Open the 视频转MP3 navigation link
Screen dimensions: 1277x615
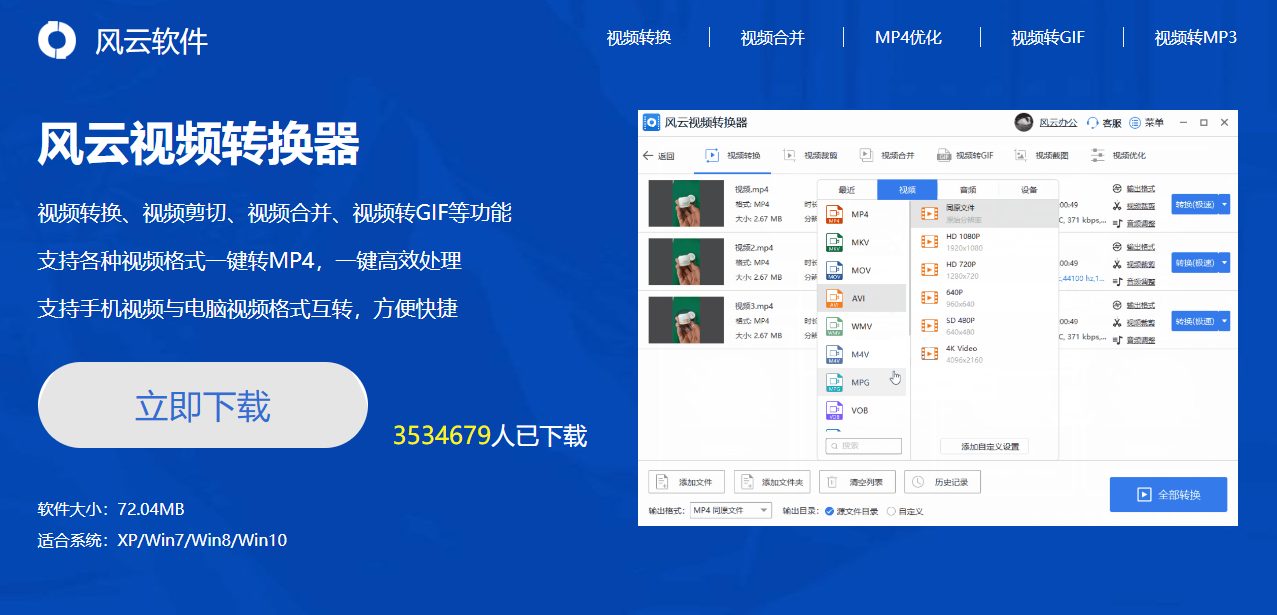pos(1196,38)
